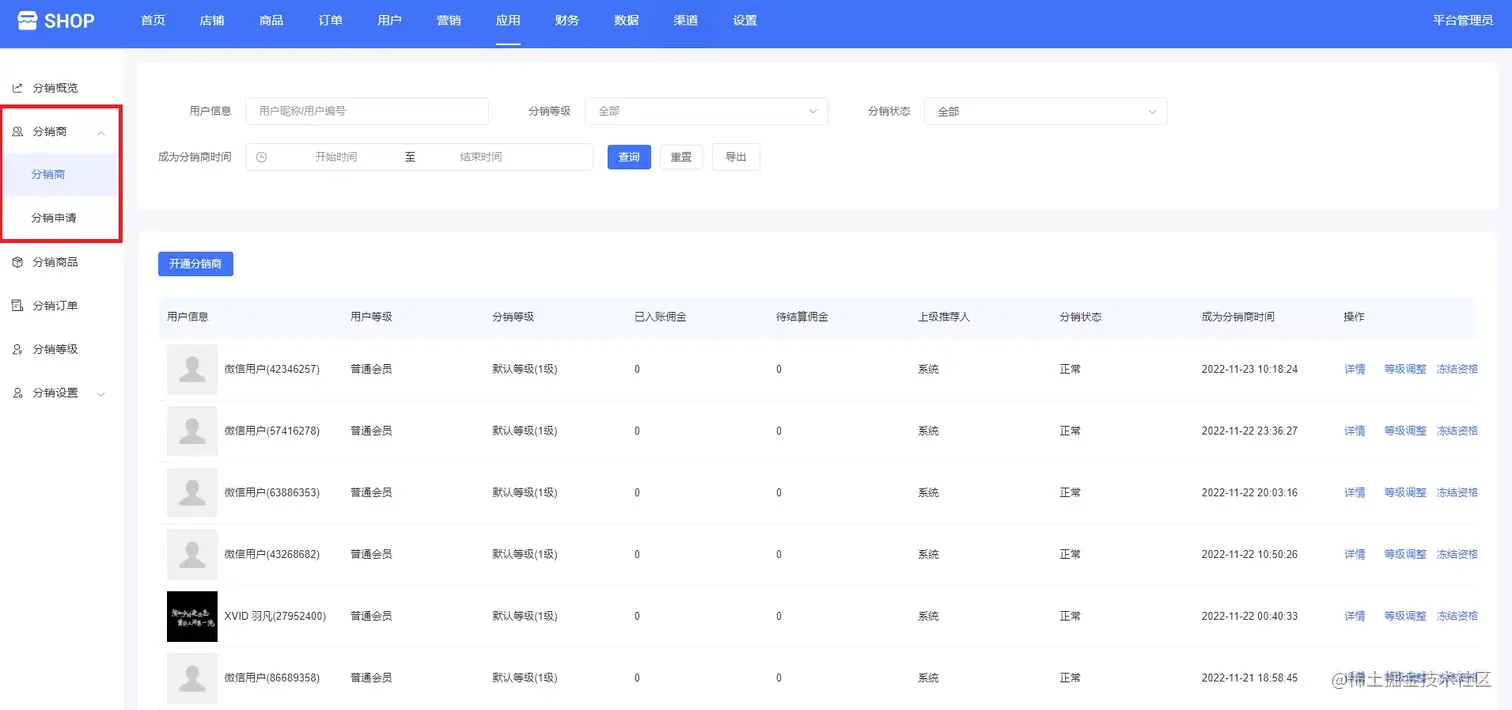
Task: Click the 成为分销商时间 column header
Action: tap(1238, 317)
